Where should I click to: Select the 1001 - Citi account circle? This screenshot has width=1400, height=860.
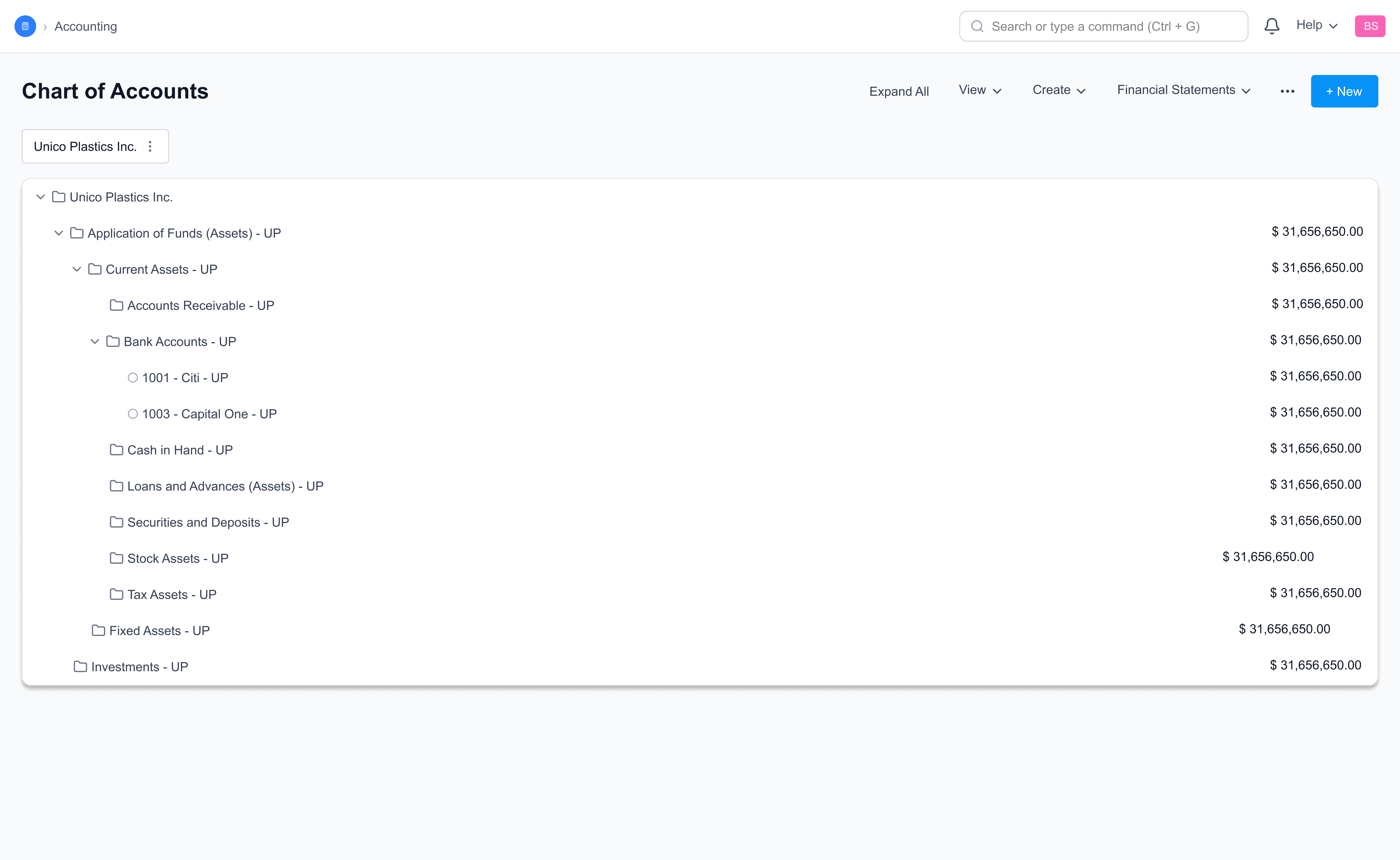tap(133, 378)
